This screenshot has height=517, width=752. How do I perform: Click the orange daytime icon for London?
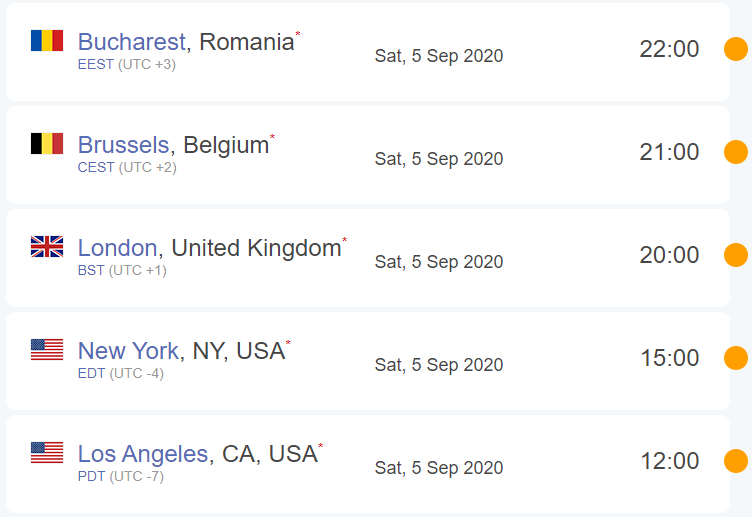pos(736,255)
